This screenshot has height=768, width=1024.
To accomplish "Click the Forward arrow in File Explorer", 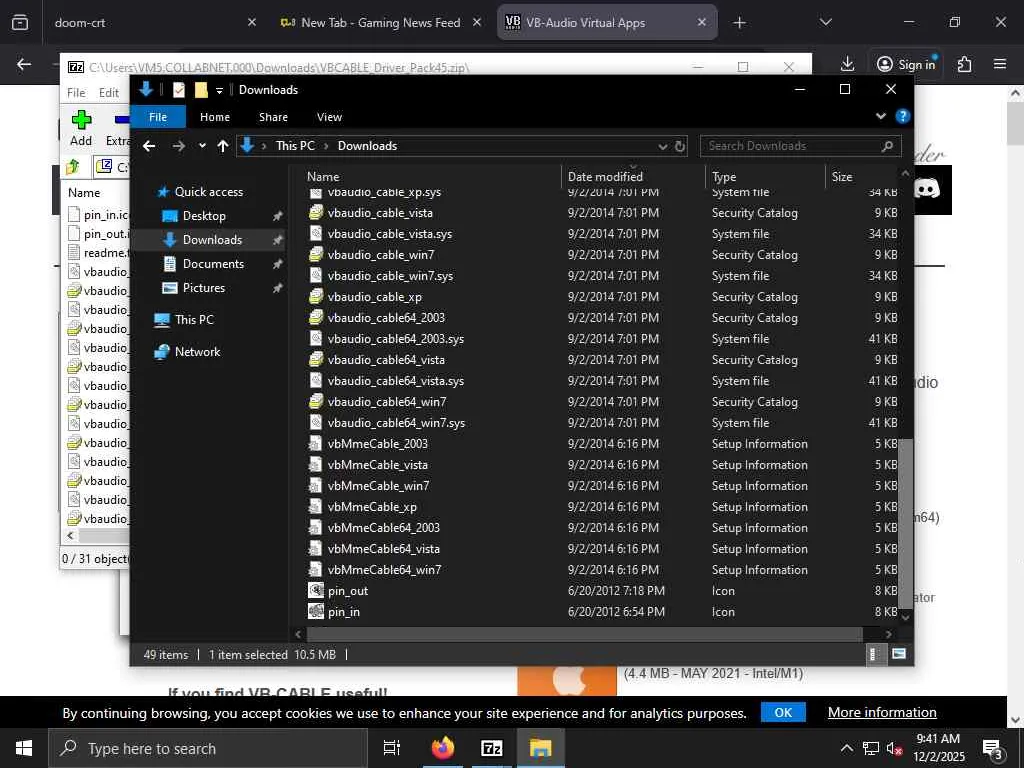I will 178,146.
